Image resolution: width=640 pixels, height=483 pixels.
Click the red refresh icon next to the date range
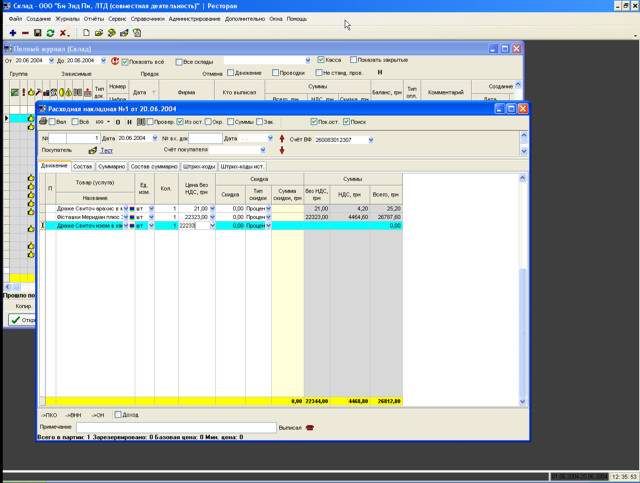115,61
